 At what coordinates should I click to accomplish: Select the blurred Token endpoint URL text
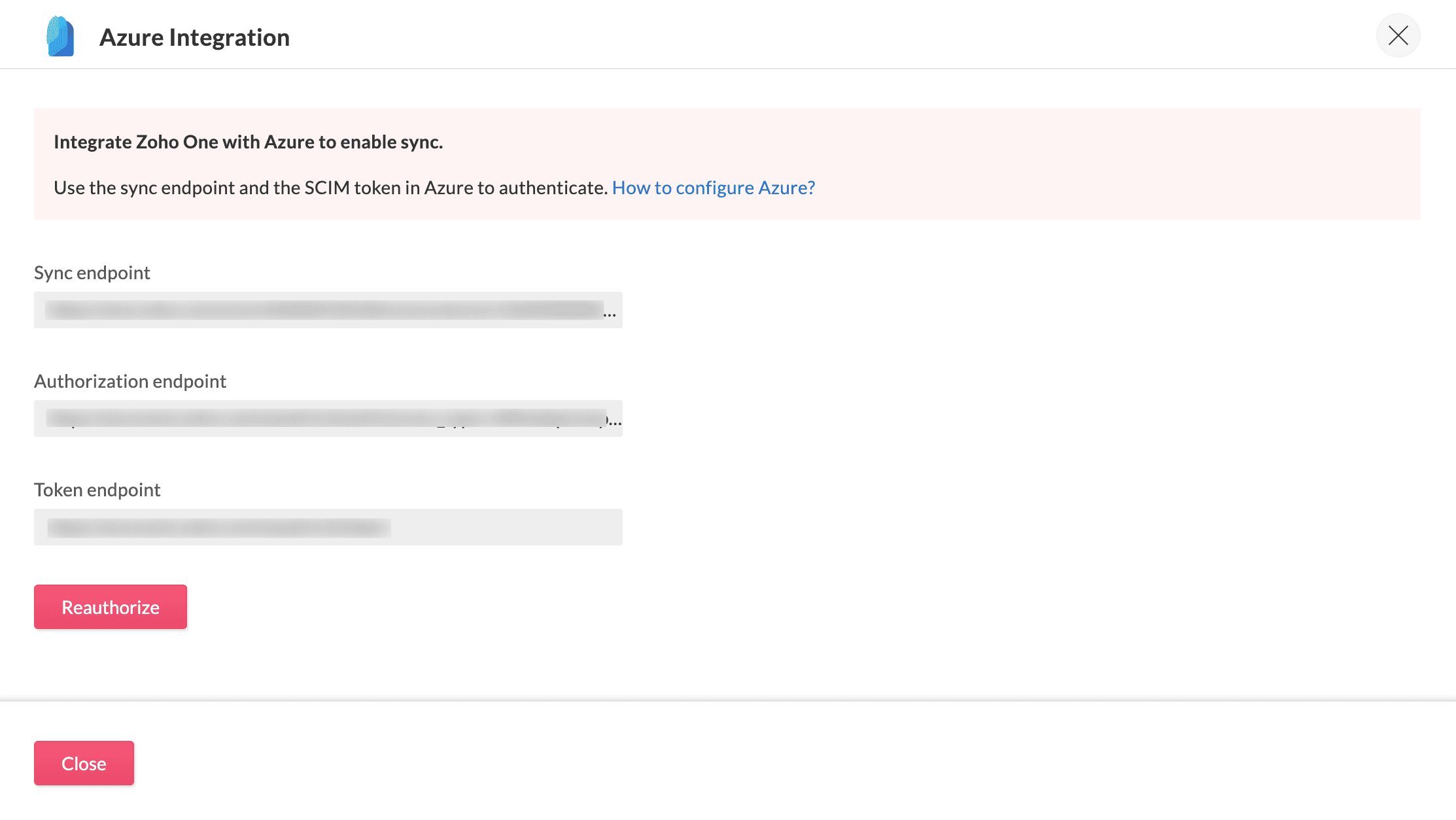click(219, 527)
